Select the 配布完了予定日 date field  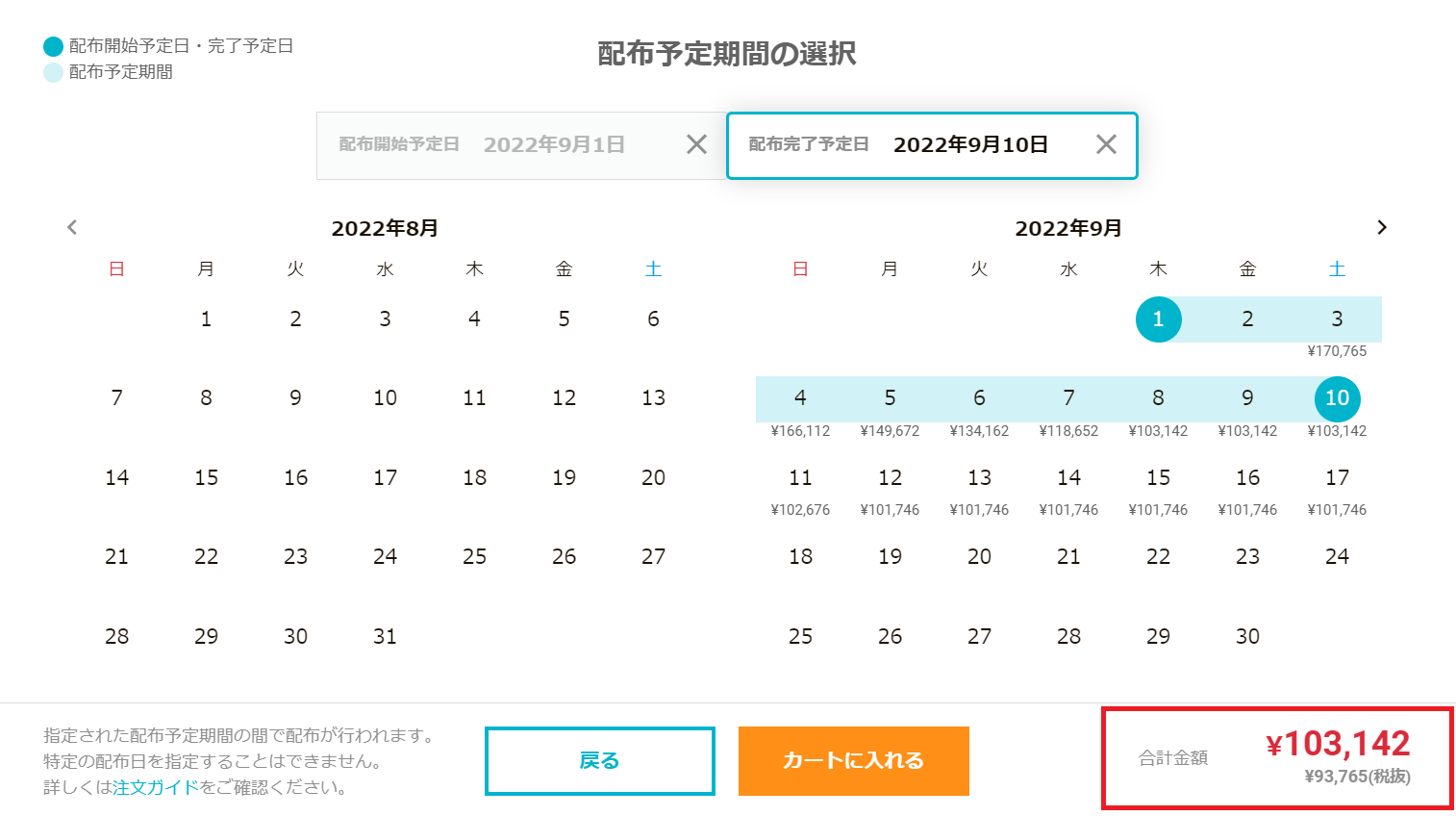(x=932, y=145)
